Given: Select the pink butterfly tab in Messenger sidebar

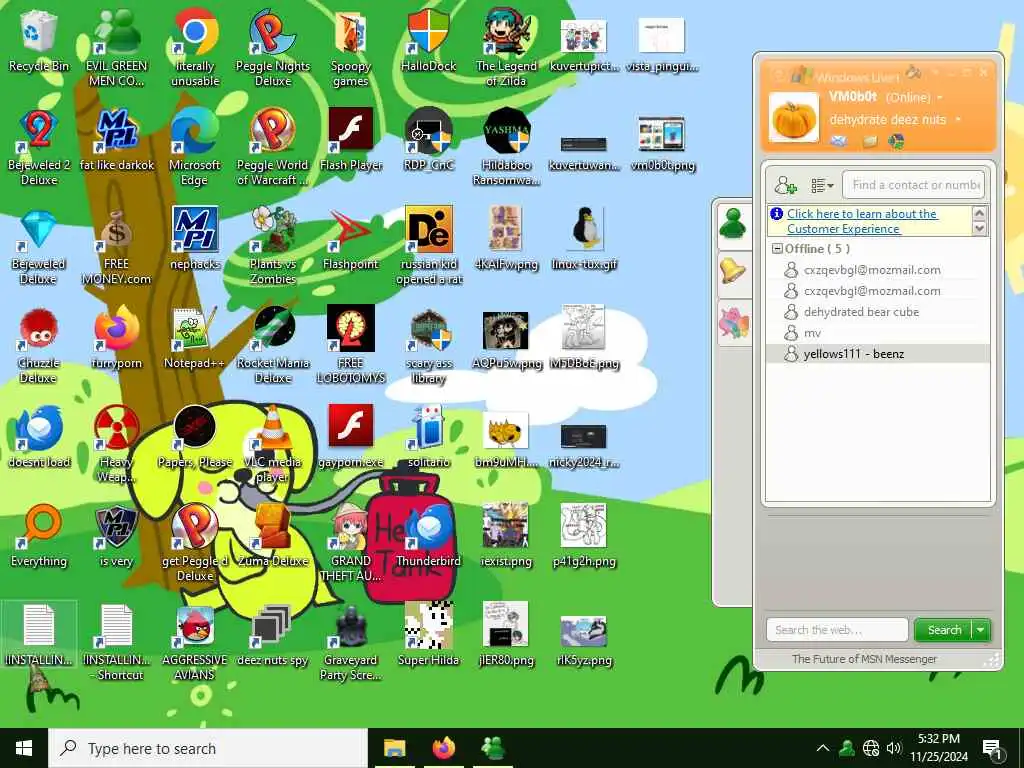Looking at the screenshot, I should click(733, 324).
